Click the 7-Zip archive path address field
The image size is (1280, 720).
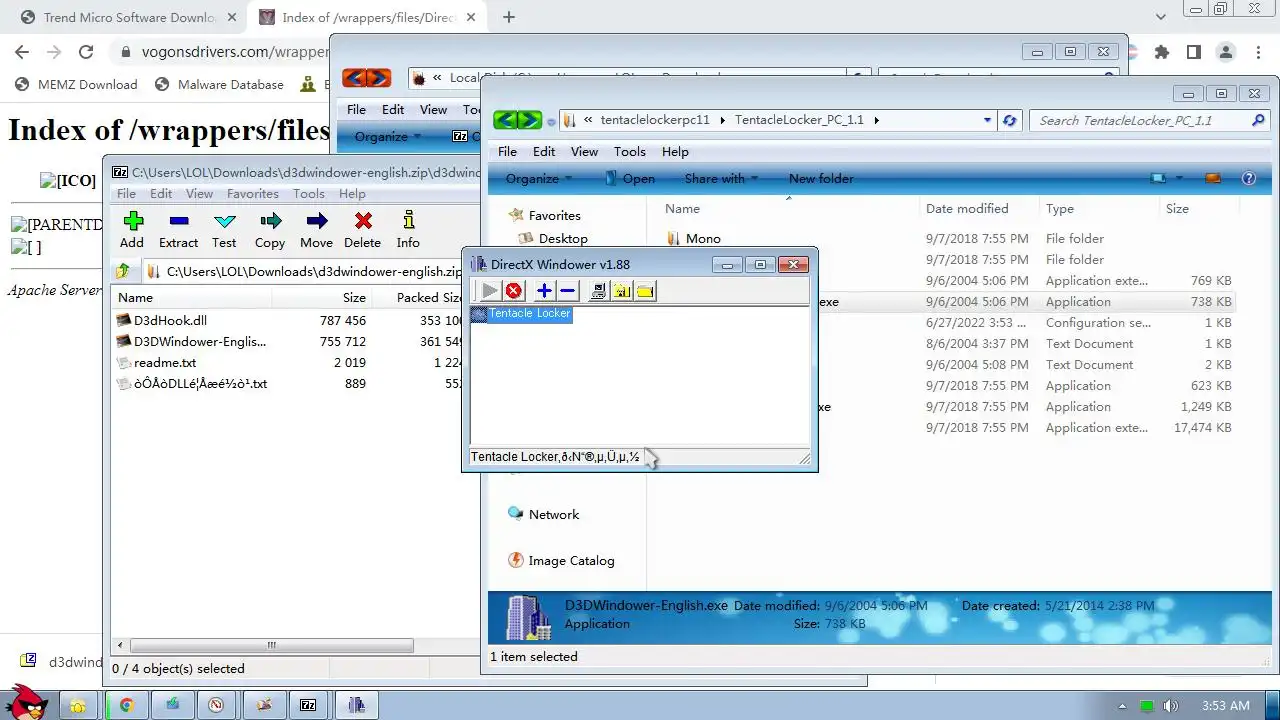pos(314,271)
